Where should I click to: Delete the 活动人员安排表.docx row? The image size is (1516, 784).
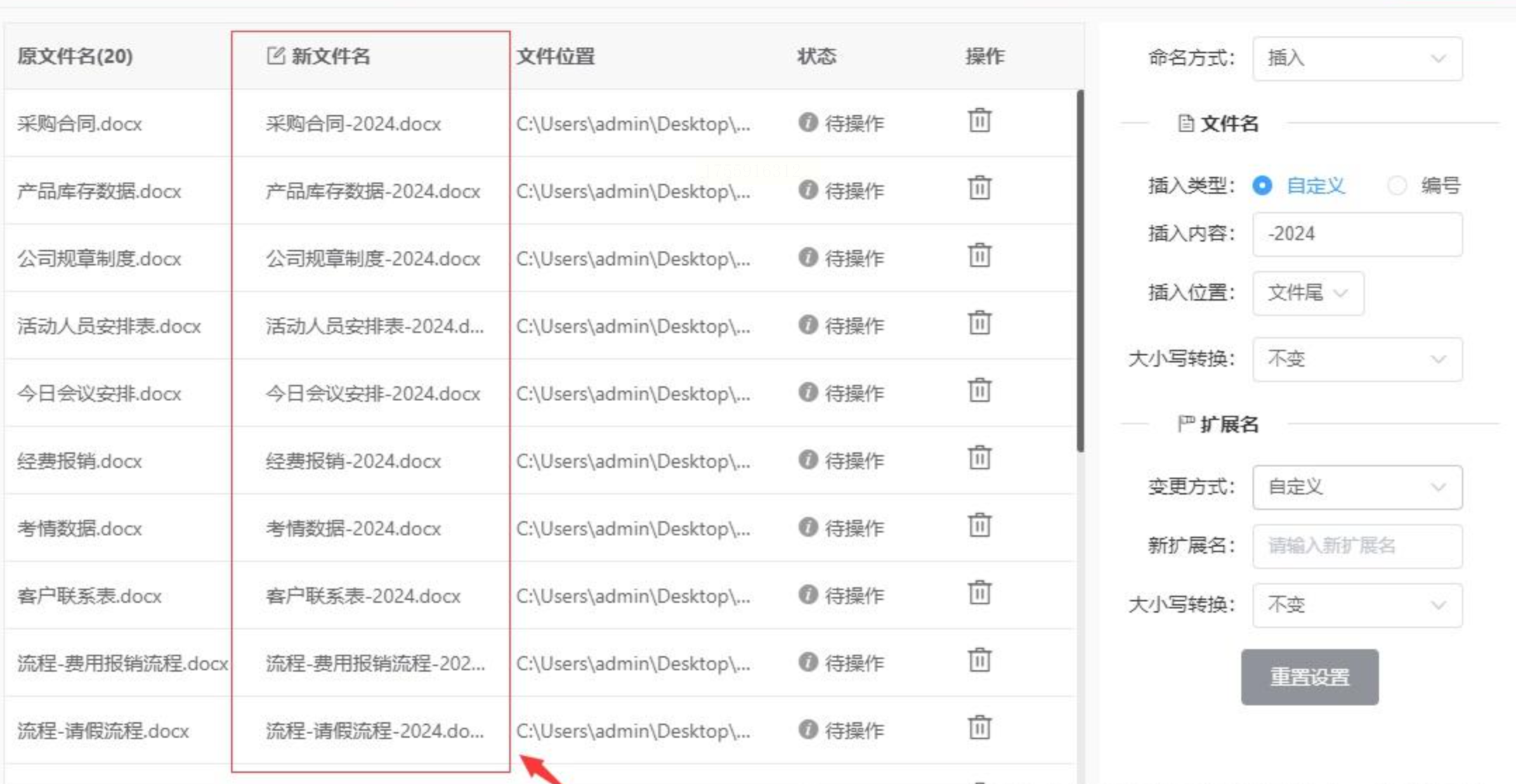click(x=979, y=323)
